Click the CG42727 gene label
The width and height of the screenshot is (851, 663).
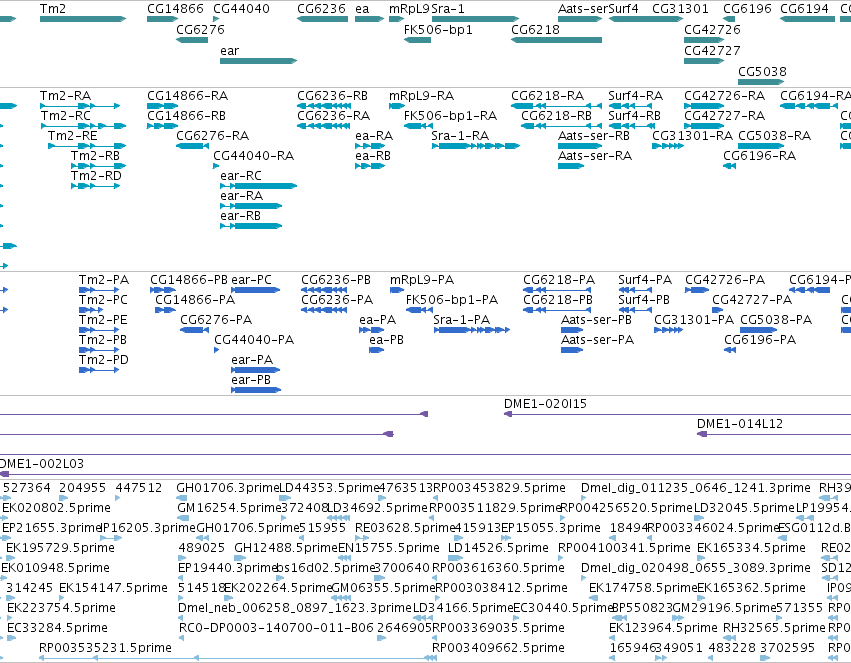point(712,50)
